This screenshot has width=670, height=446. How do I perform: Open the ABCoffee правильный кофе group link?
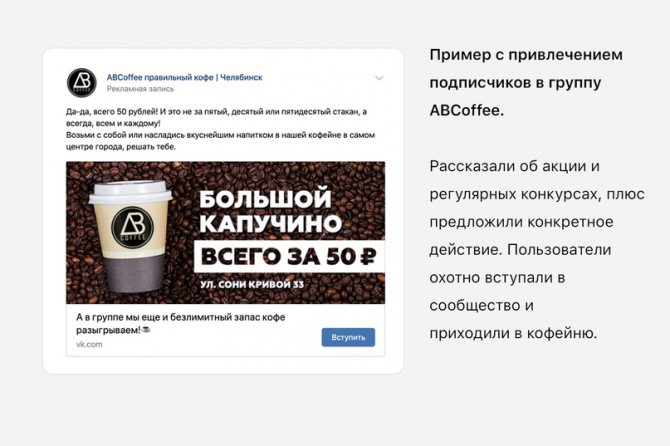point(184,77)
